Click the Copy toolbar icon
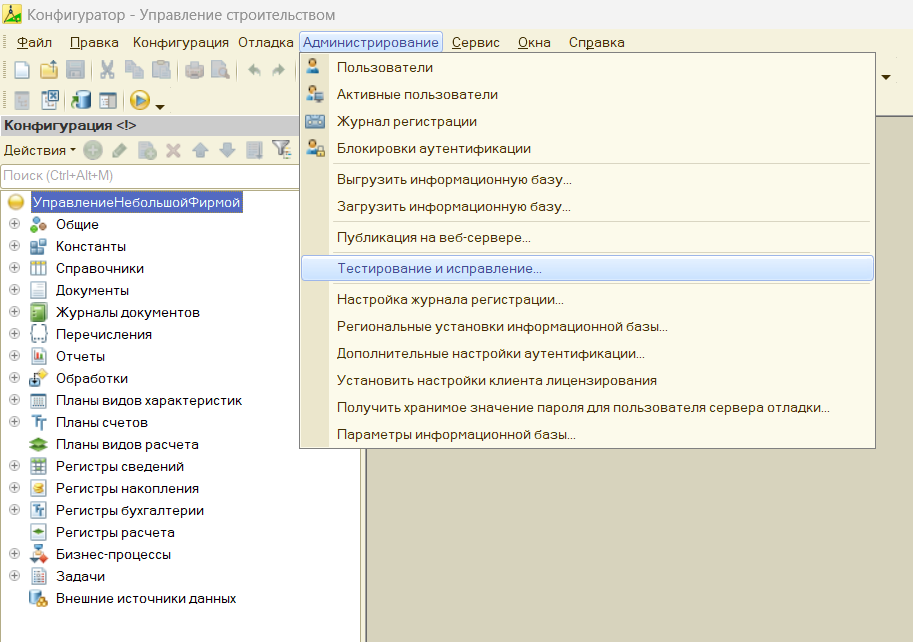The image size is (913, 642). point(134,70)
